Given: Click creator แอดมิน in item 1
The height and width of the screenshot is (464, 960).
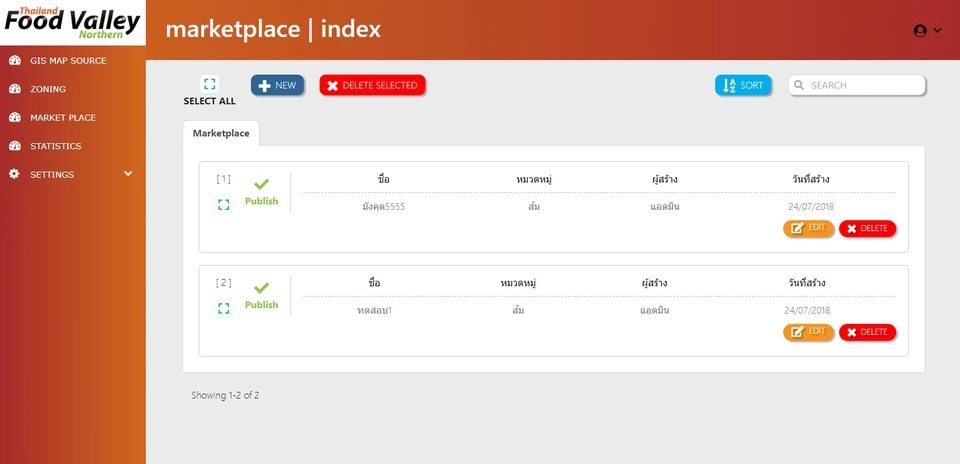Looking at the screenshot, I should 665,207.
